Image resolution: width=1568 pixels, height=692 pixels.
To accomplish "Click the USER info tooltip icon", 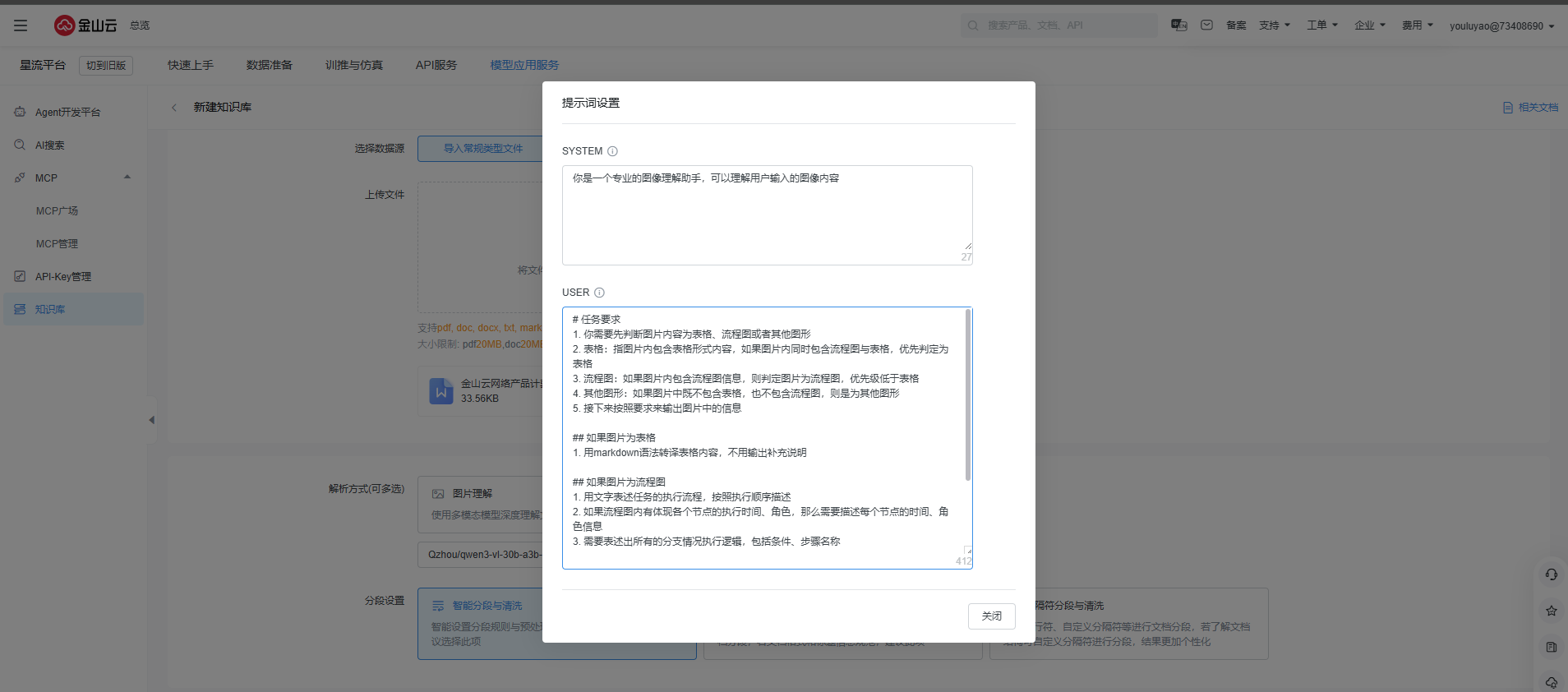I will point(599,293).
